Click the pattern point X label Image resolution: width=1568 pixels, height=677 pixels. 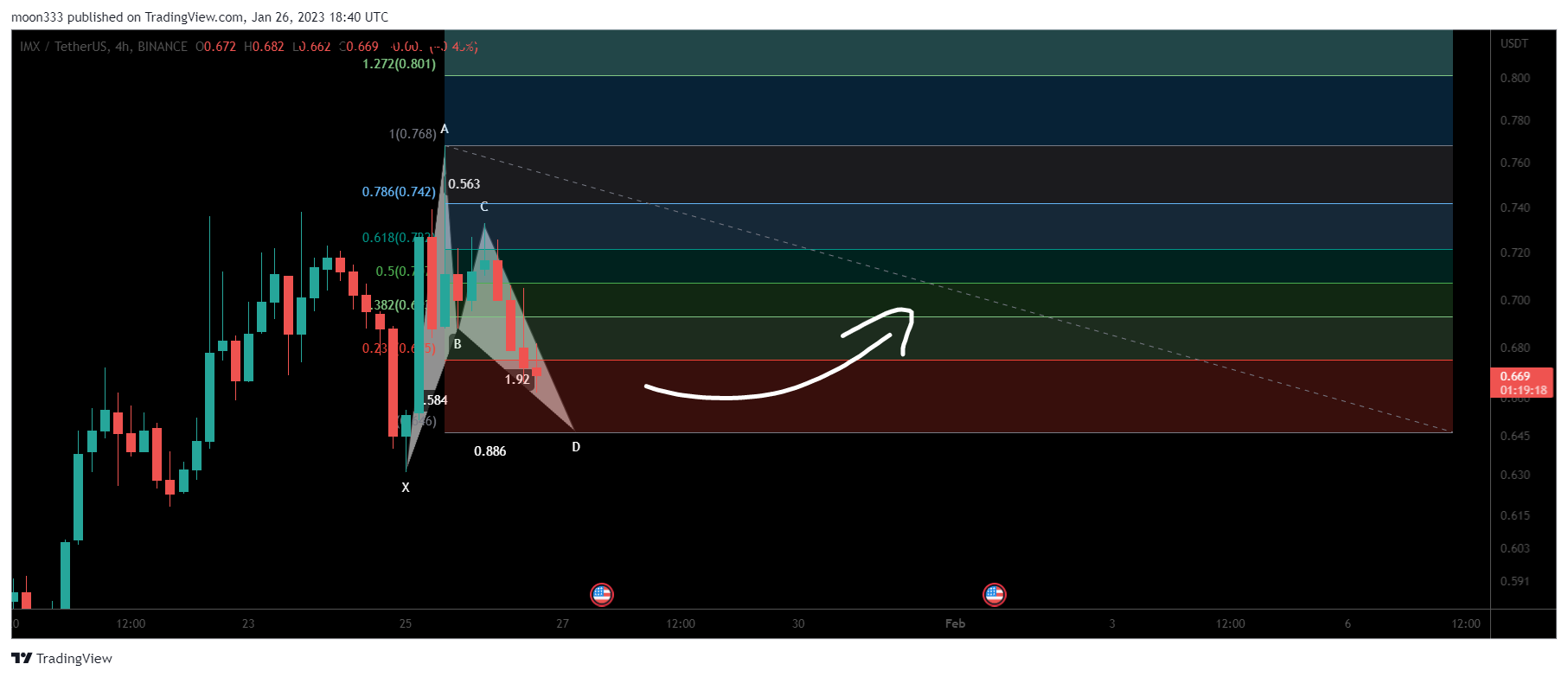(406, 488)
